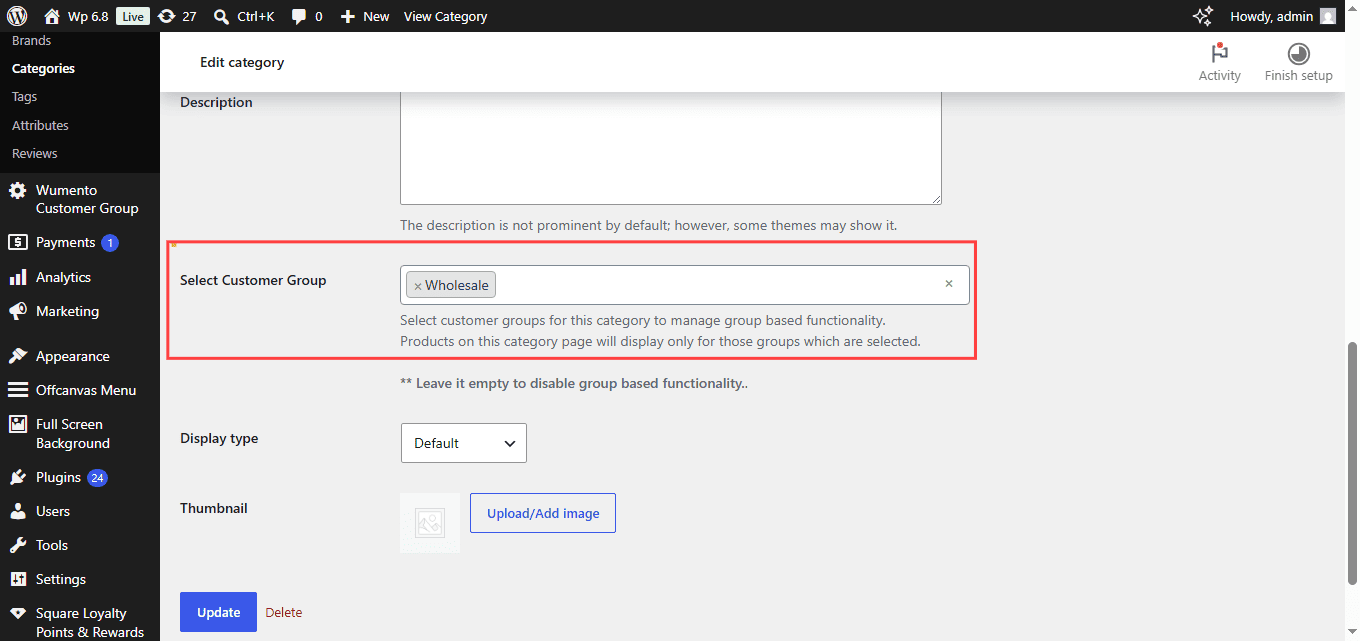Open the Reviews submenu item

(34, 153)
